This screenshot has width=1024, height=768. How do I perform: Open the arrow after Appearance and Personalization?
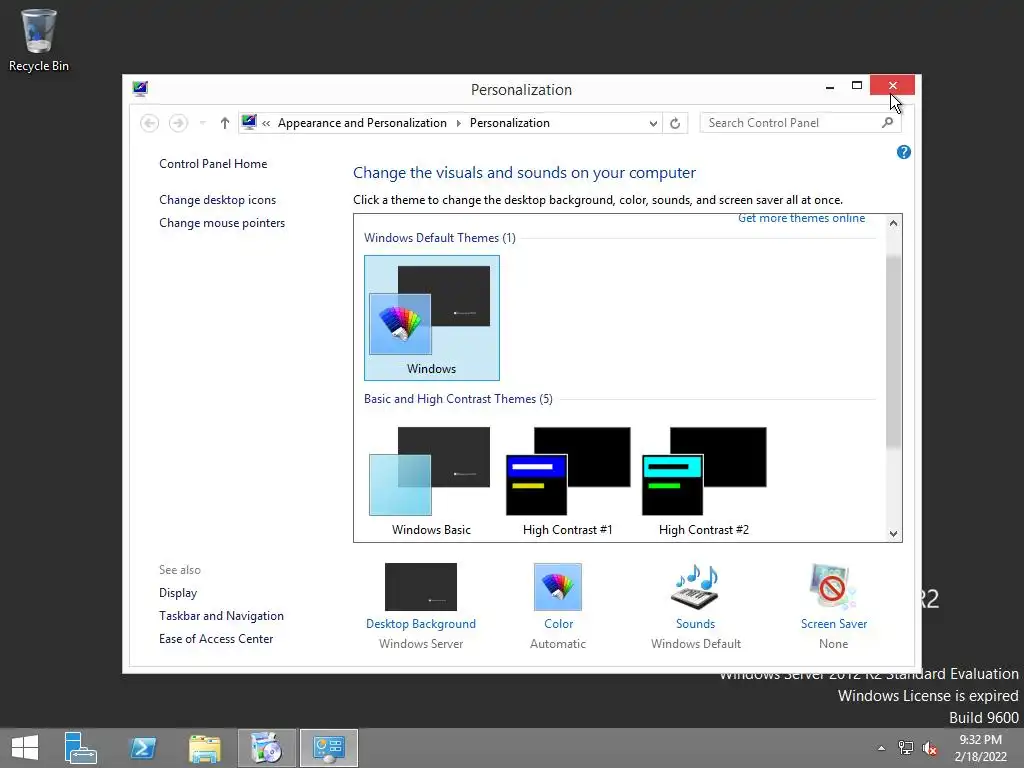458,123
